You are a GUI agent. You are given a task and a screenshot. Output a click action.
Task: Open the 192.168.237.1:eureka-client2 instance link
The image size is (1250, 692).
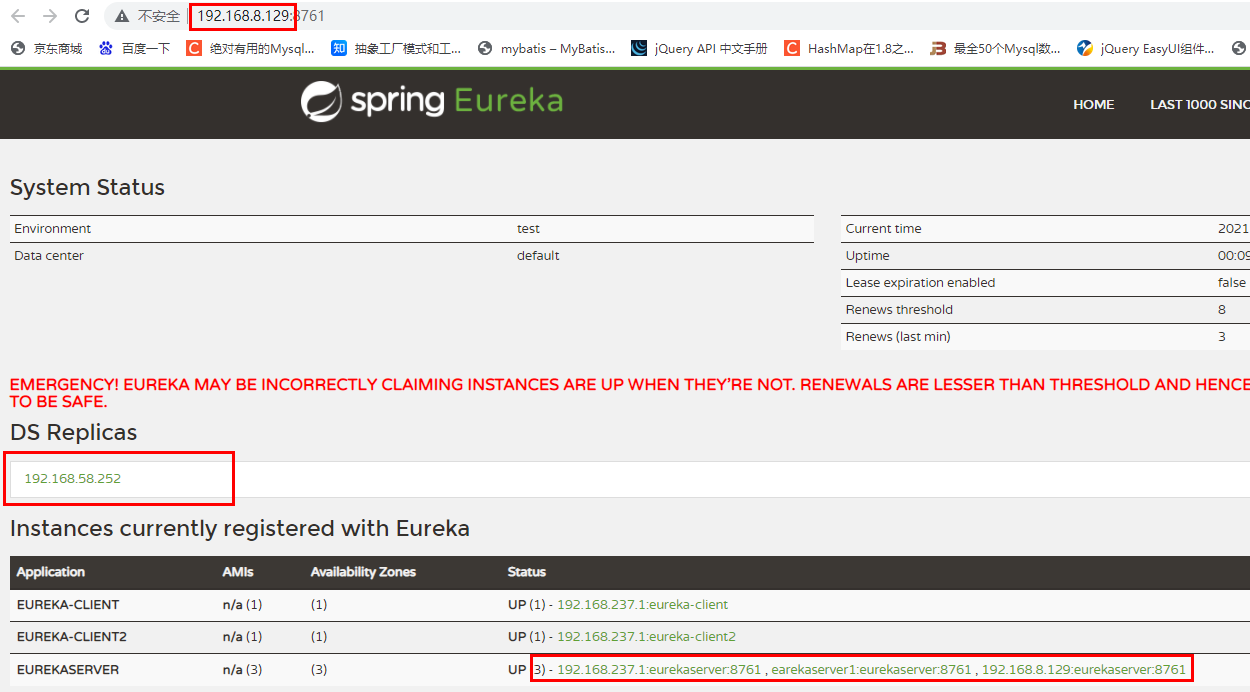pos(646,636)
